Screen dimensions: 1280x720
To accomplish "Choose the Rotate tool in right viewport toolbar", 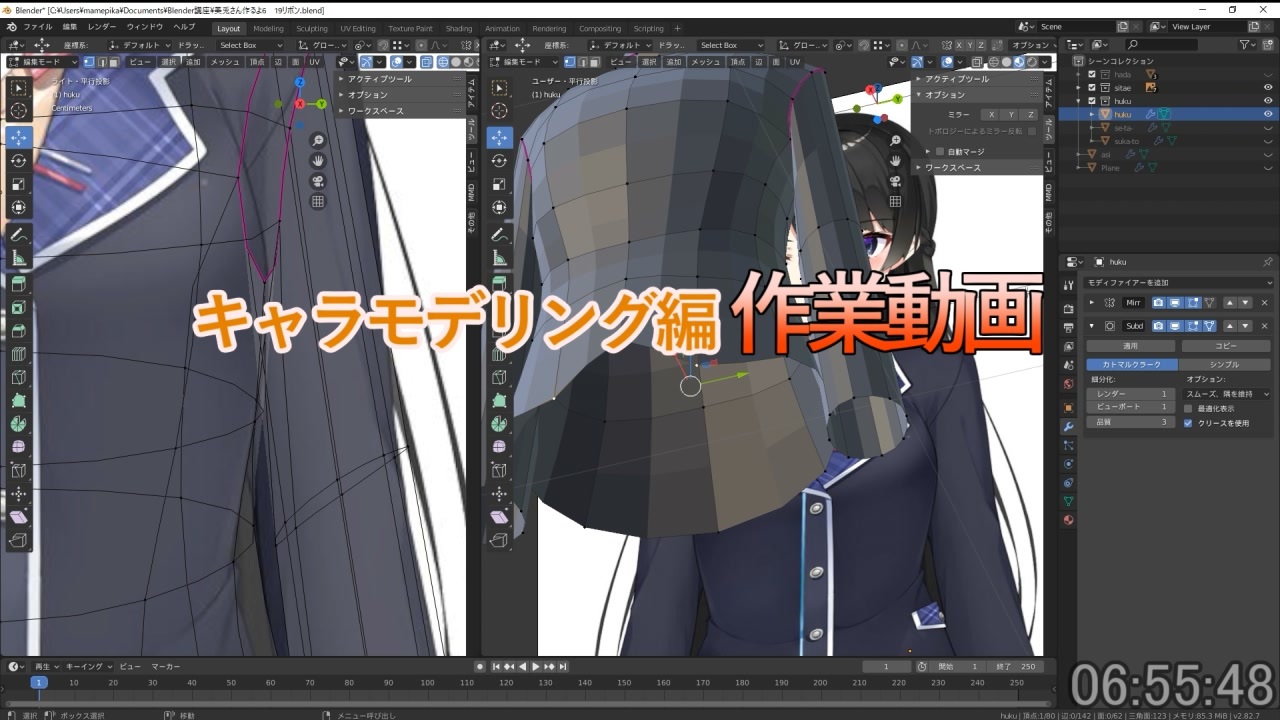I will click(499, 160).
